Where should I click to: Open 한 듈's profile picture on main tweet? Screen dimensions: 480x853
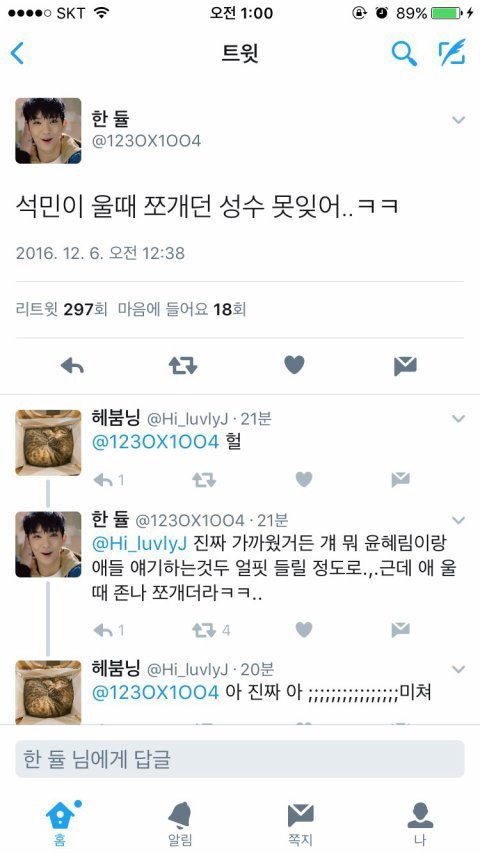48,131
